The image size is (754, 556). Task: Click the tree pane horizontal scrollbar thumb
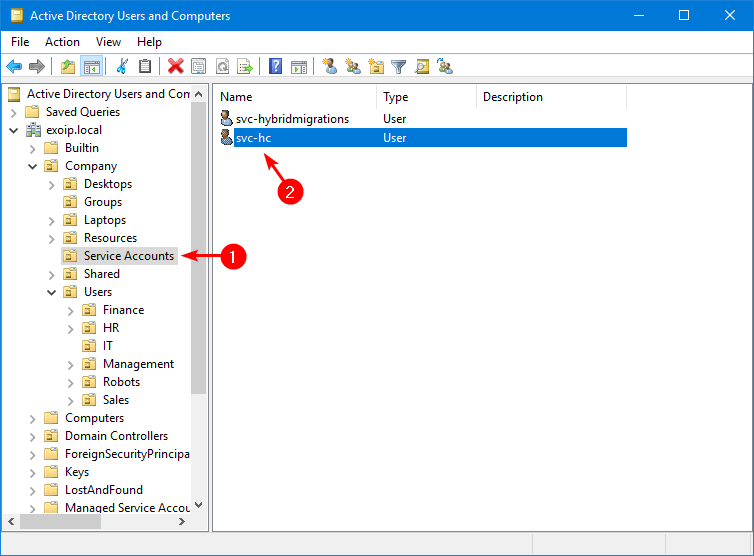[x=60, y=521]
